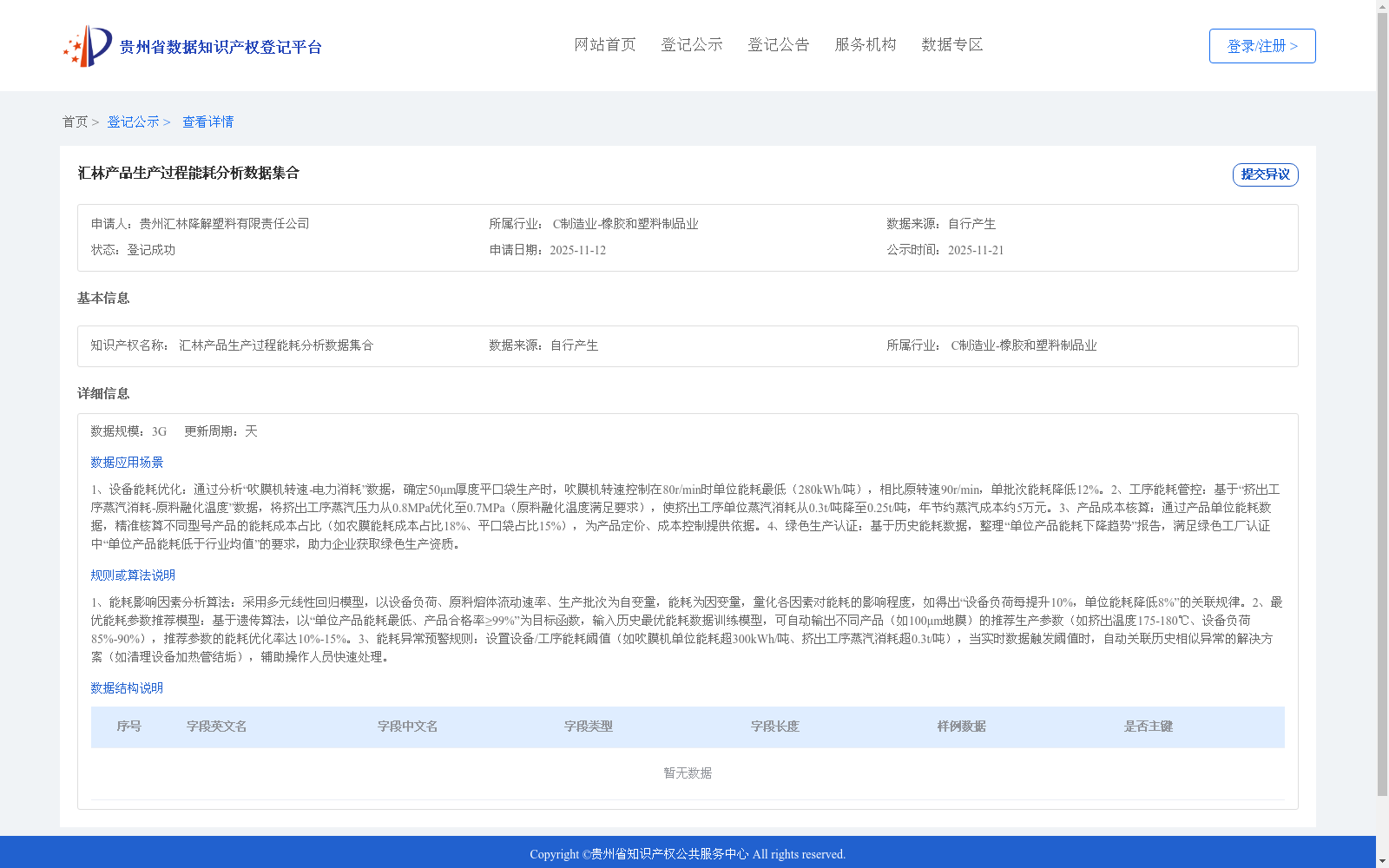Click 规则或算法说明 subsection label

click(133, 575)
